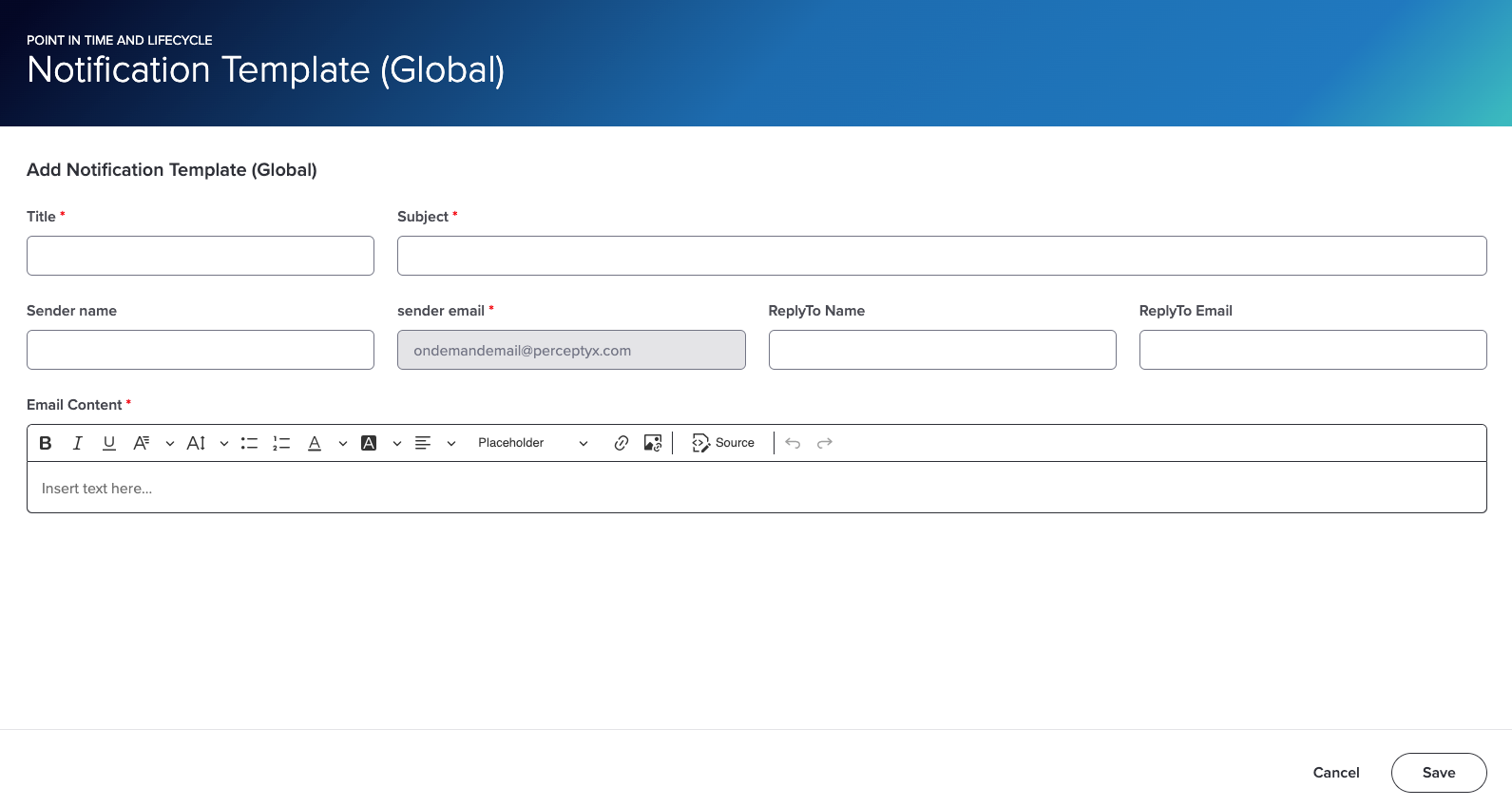Screen dimensions: 1512x807
Task: Click the Cancel button
Action: point(1336,773)
